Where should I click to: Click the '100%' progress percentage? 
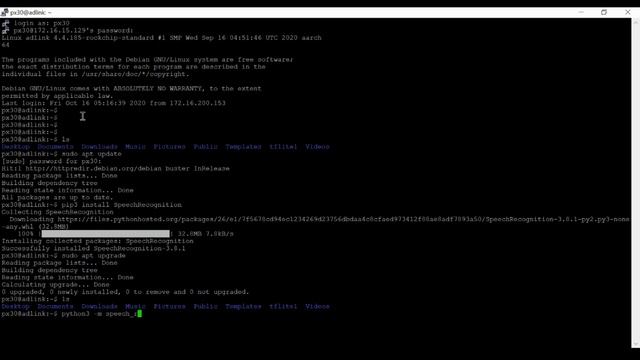point(25,234)
